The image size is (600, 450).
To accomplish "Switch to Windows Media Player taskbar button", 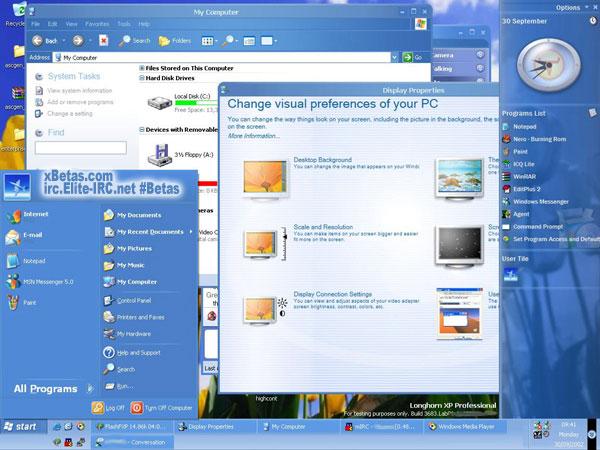I will tap(466, 427).
